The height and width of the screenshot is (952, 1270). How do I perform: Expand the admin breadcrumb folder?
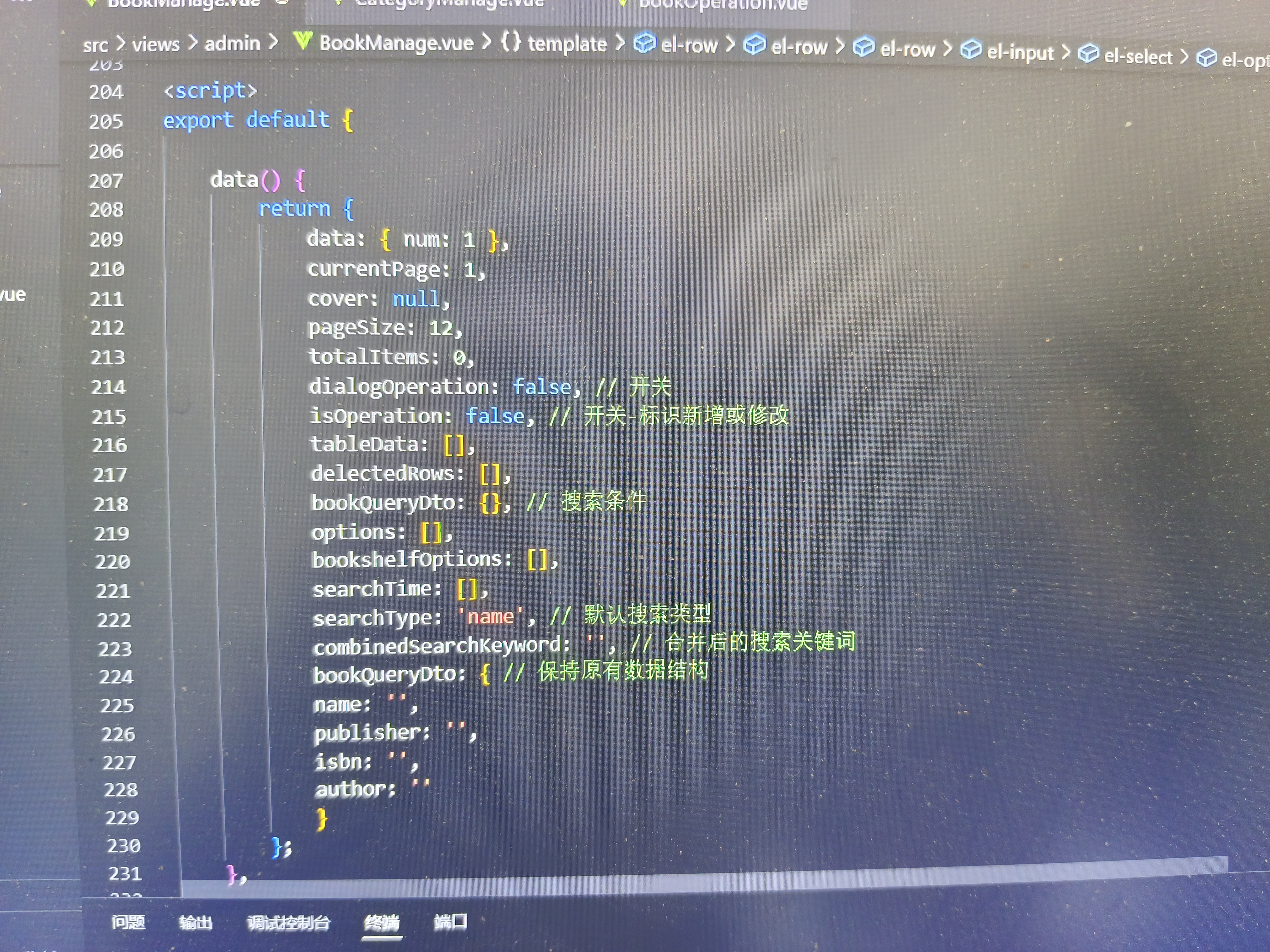pos(232,44)
